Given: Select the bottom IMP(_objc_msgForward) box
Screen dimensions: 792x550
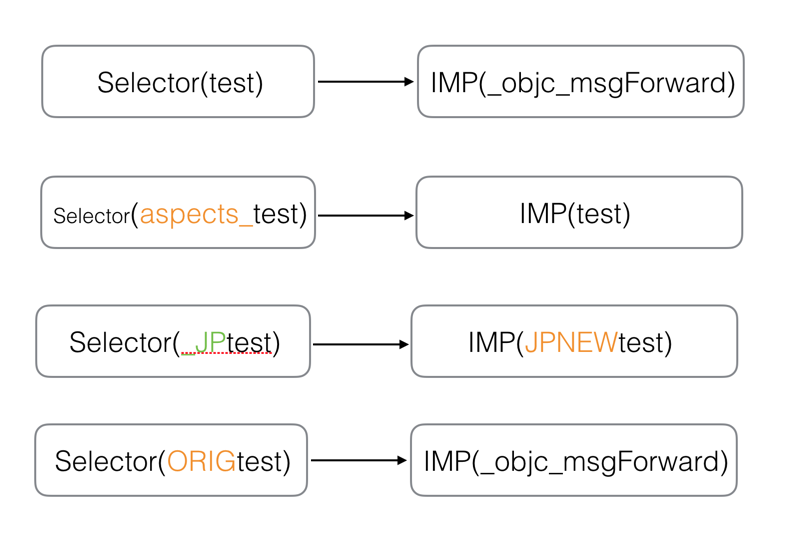Looking at the screenshot, I should click(x=574, y=461).
